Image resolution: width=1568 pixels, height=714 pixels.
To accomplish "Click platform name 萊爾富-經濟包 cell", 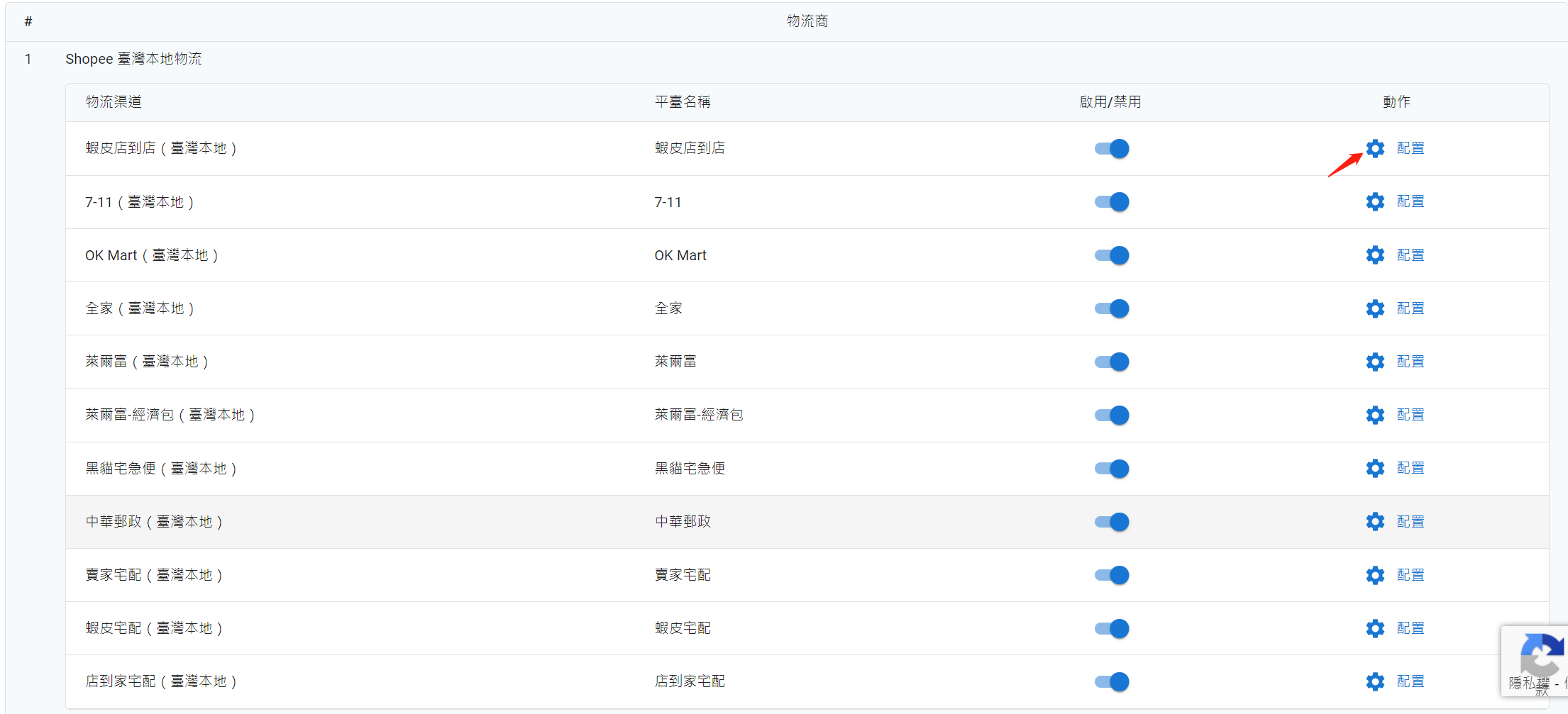I will 699,415.
